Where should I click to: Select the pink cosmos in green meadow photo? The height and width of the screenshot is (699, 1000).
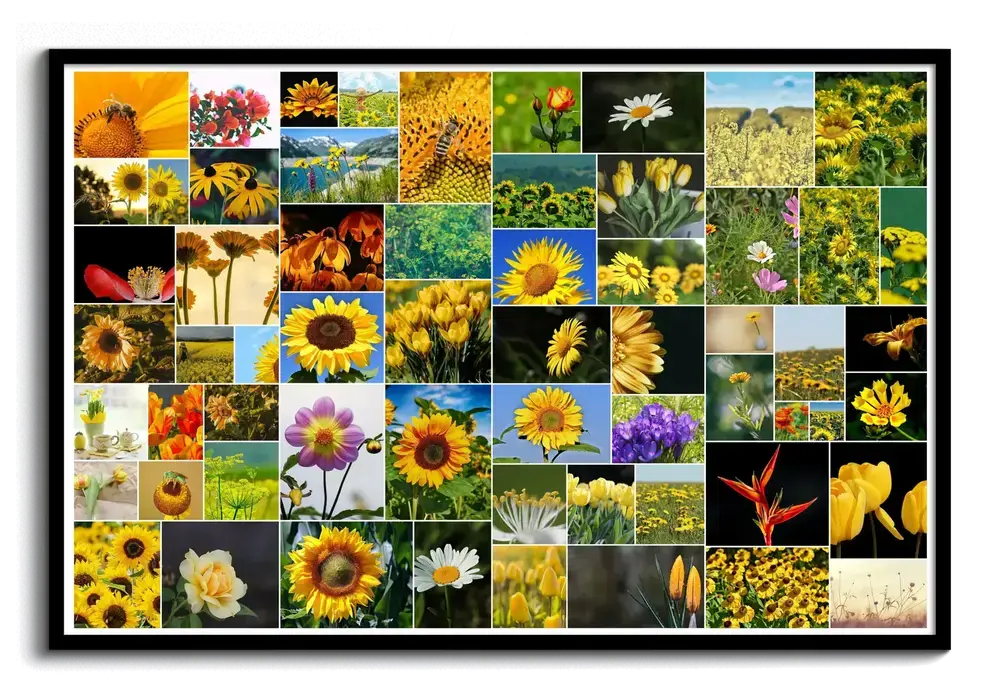pyautogui.click(x=752, y=246)
